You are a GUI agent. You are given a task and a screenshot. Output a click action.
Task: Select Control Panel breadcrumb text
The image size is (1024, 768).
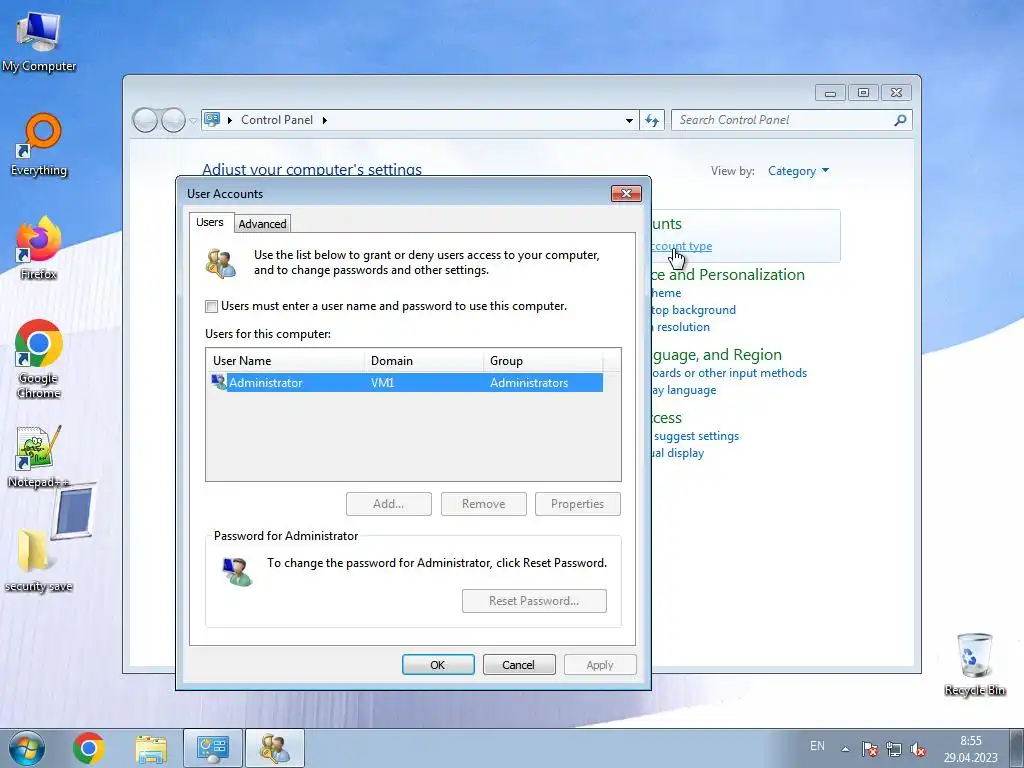click(277, 120)
